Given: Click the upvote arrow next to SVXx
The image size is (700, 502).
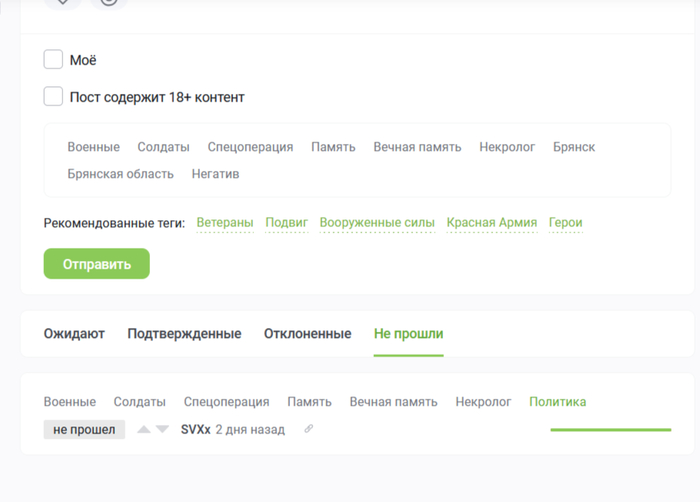Looking at the screenshot, I should click(x=144, y=430).
